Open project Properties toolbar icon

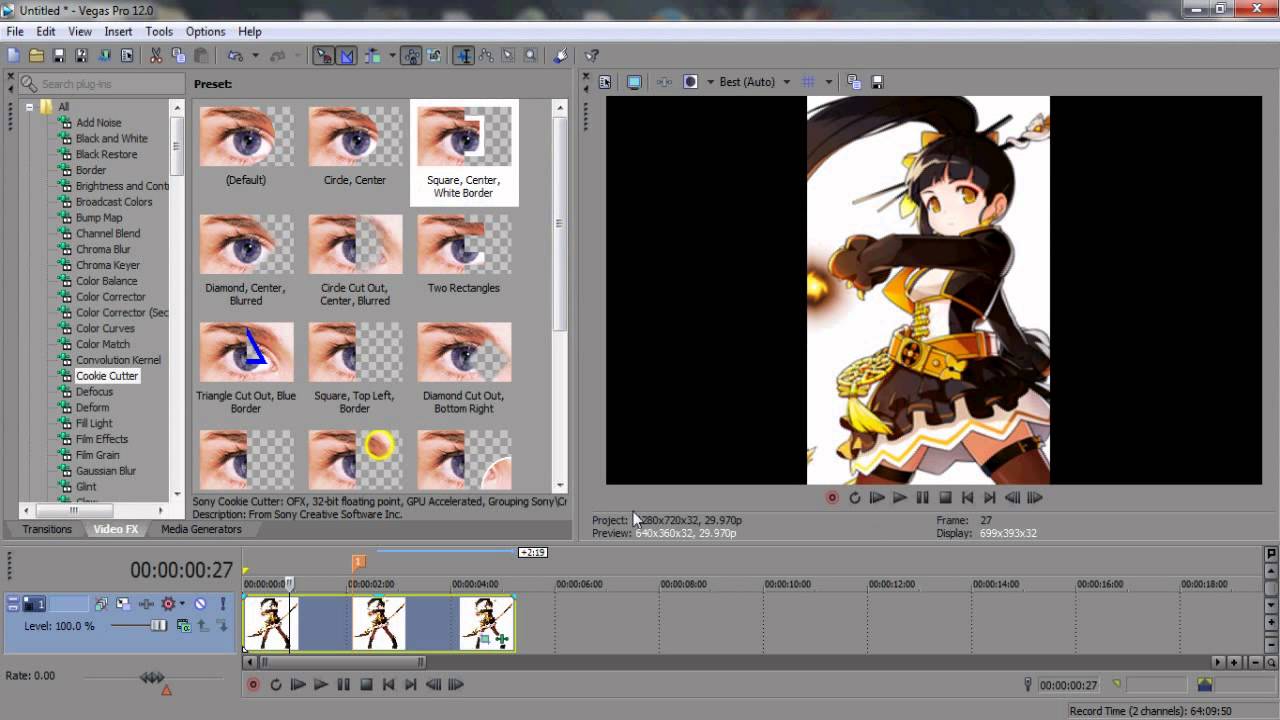[x=127, y=56]
